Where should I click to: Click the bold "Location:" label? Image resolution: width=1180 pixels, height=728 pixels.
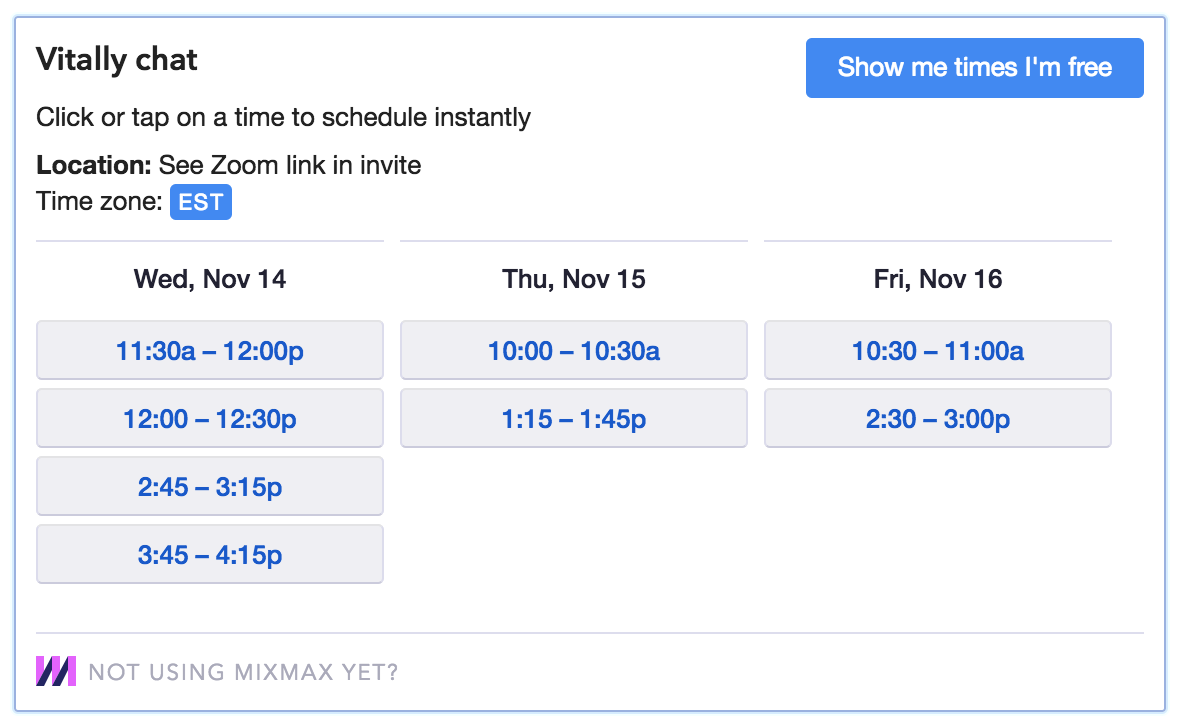[93, 165]
